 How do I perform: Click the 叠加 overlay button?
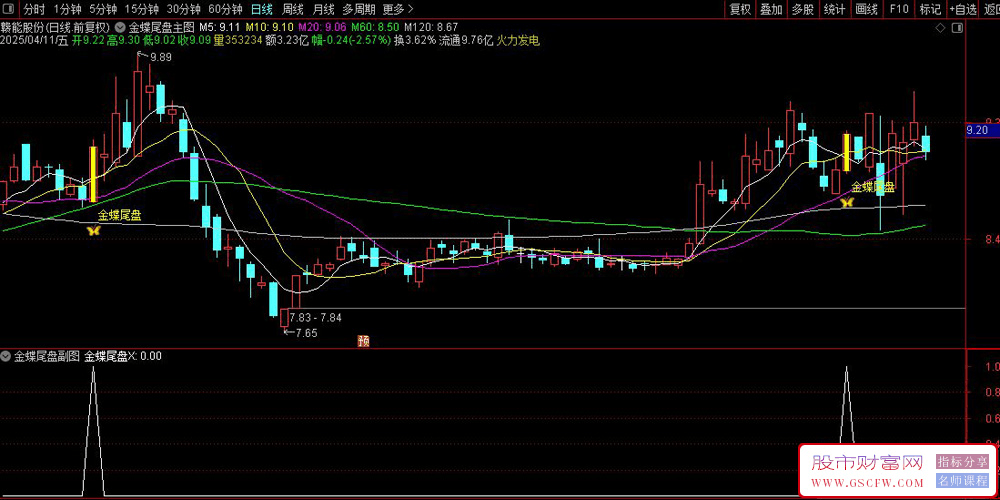point(771,9)
